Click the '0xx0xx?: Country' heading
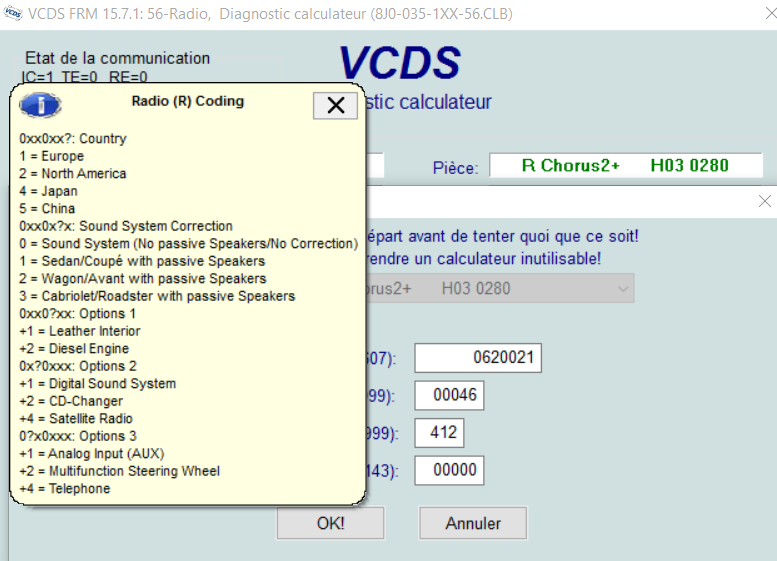Screen dimensions: 777x561 point(73,138)
